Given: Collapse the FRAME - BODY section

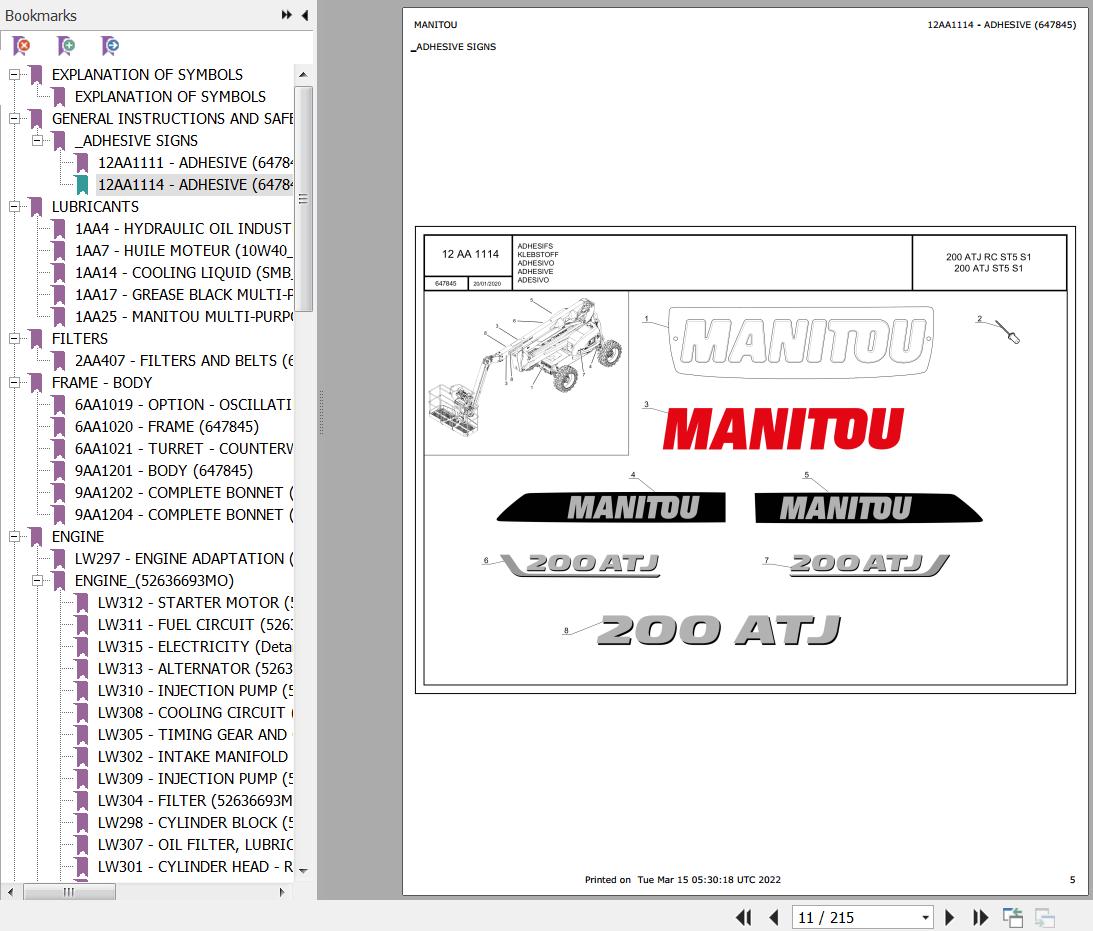Looking at the screenshot, I should click(x=13, y=382).
